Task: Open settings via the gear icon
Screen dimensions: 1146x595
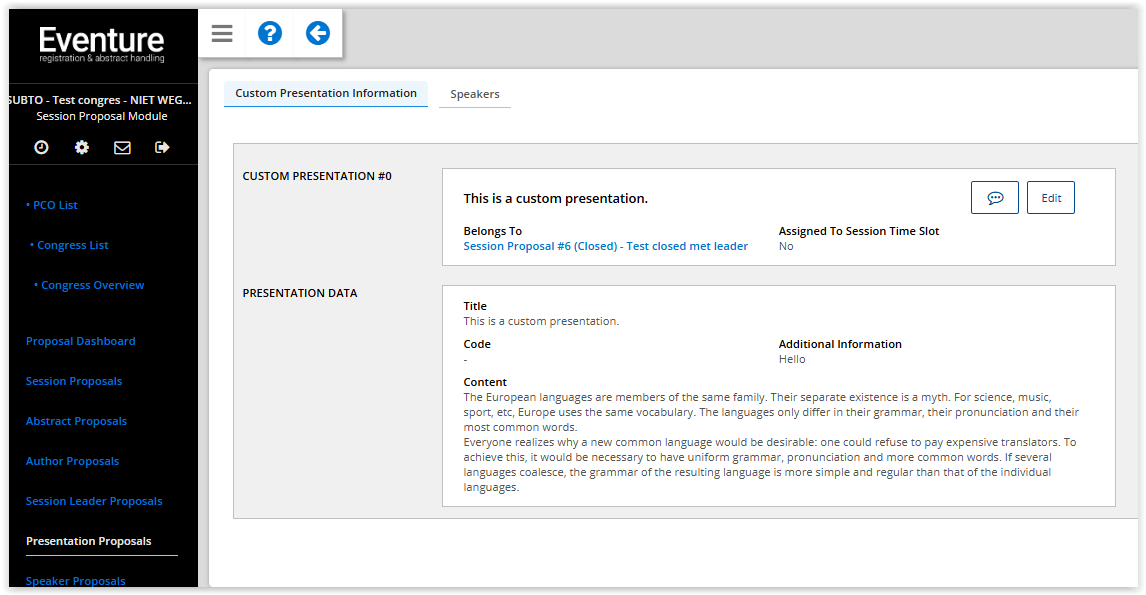Action: [x=82, y=148]
